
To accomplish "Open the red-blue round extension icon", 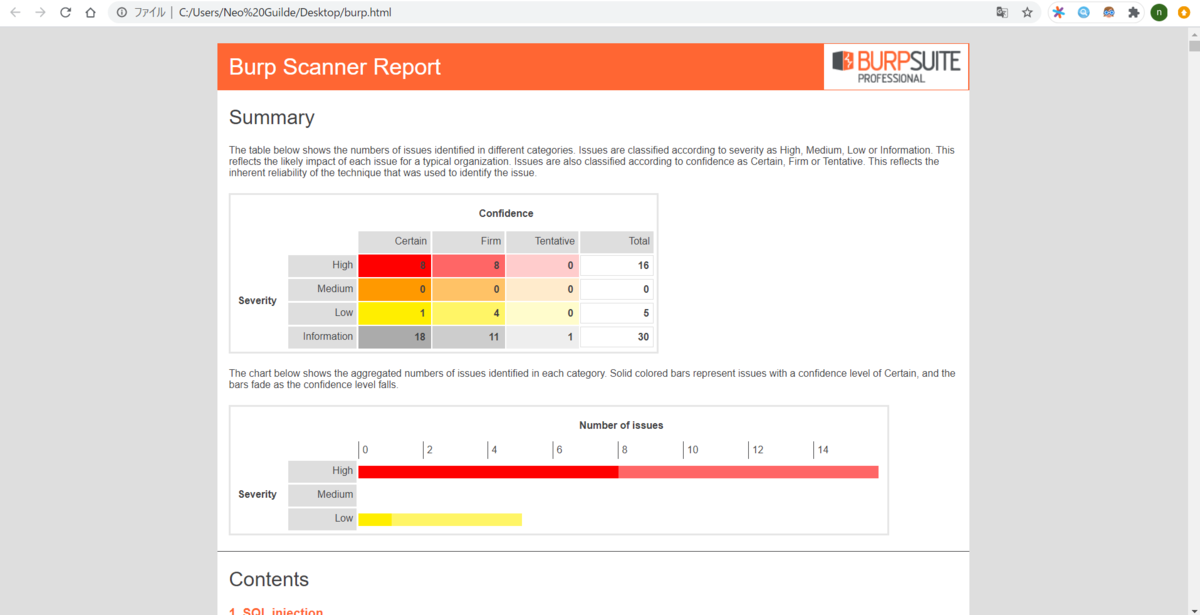I will pyautogui.click(x=1108, y=13).
